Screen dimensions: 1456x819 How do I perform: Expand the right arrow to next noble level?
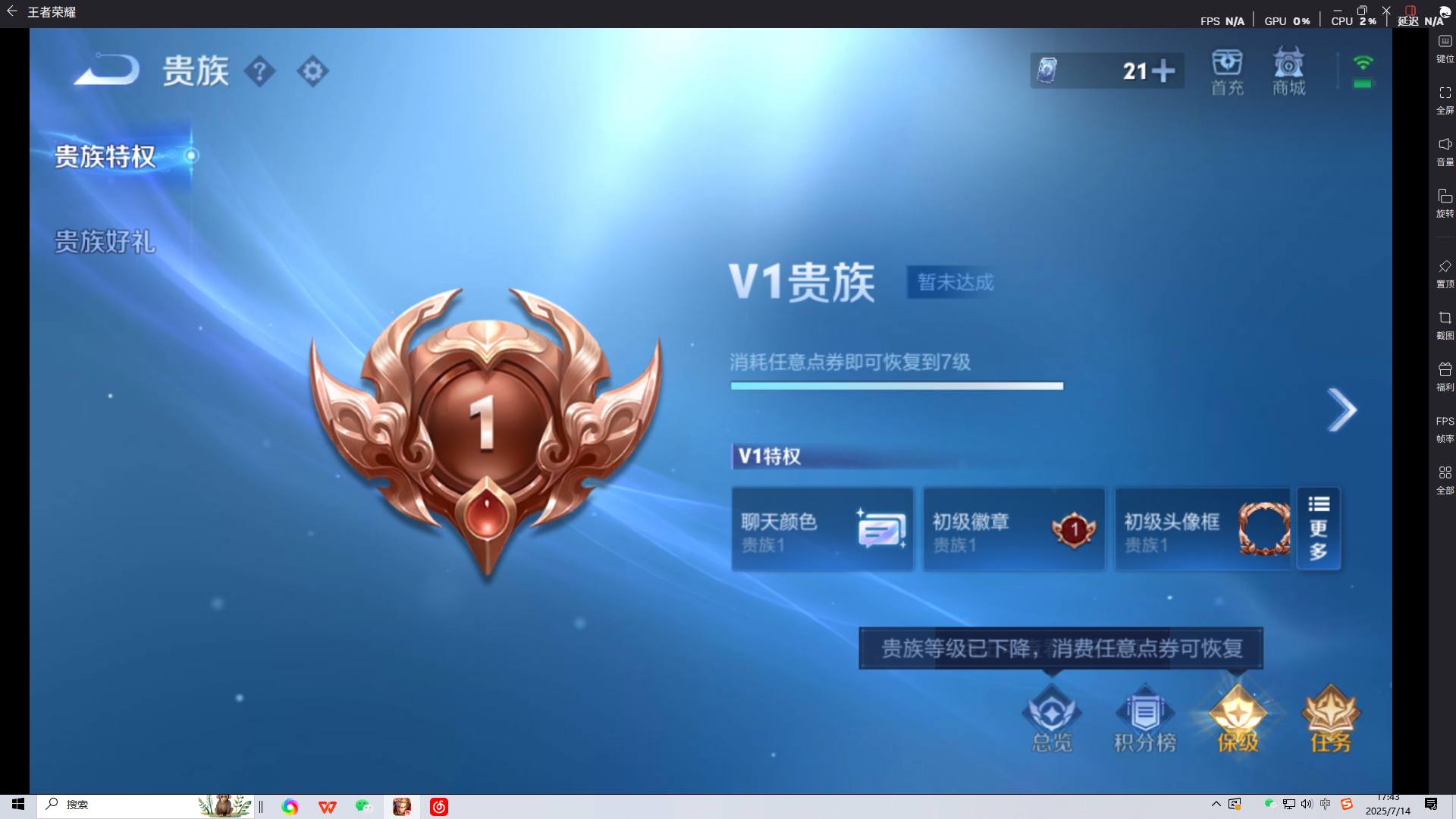pyautogui.click(x=1344, y=409)
